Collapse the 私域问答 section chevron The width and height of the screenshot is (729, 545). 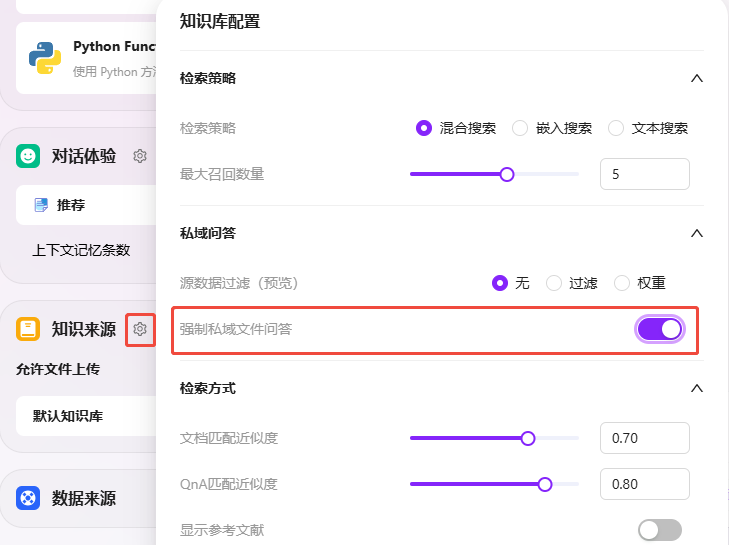pos(696,233)
